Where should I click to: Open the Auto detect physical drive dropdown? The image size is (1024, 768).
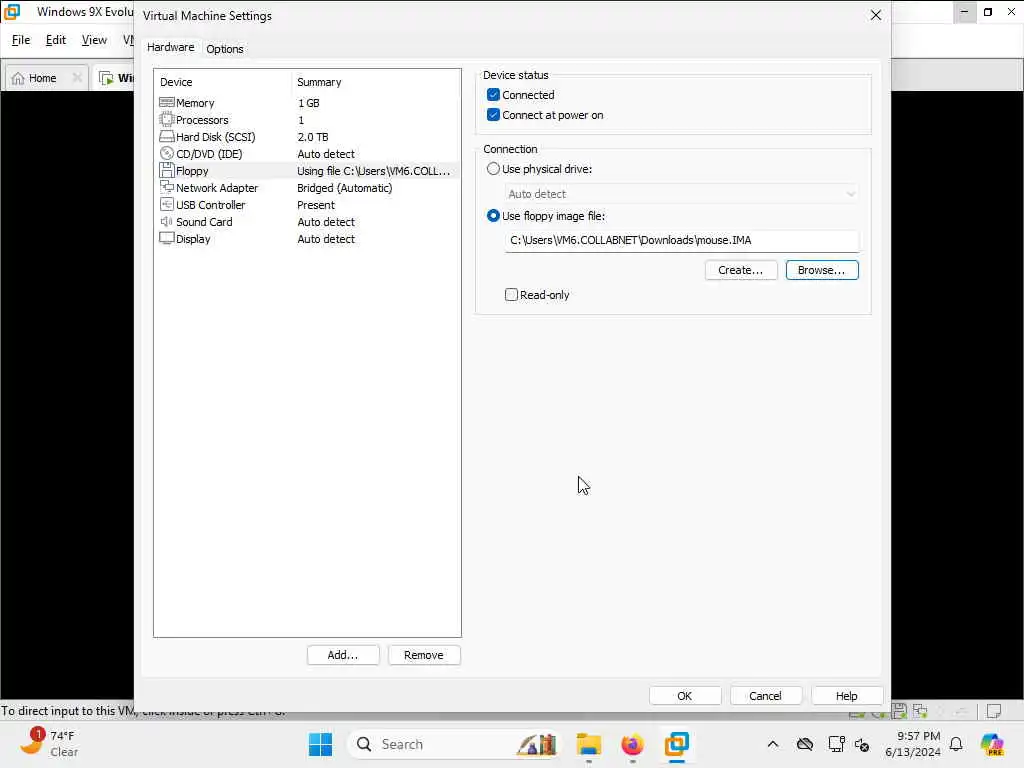point(682,194)
